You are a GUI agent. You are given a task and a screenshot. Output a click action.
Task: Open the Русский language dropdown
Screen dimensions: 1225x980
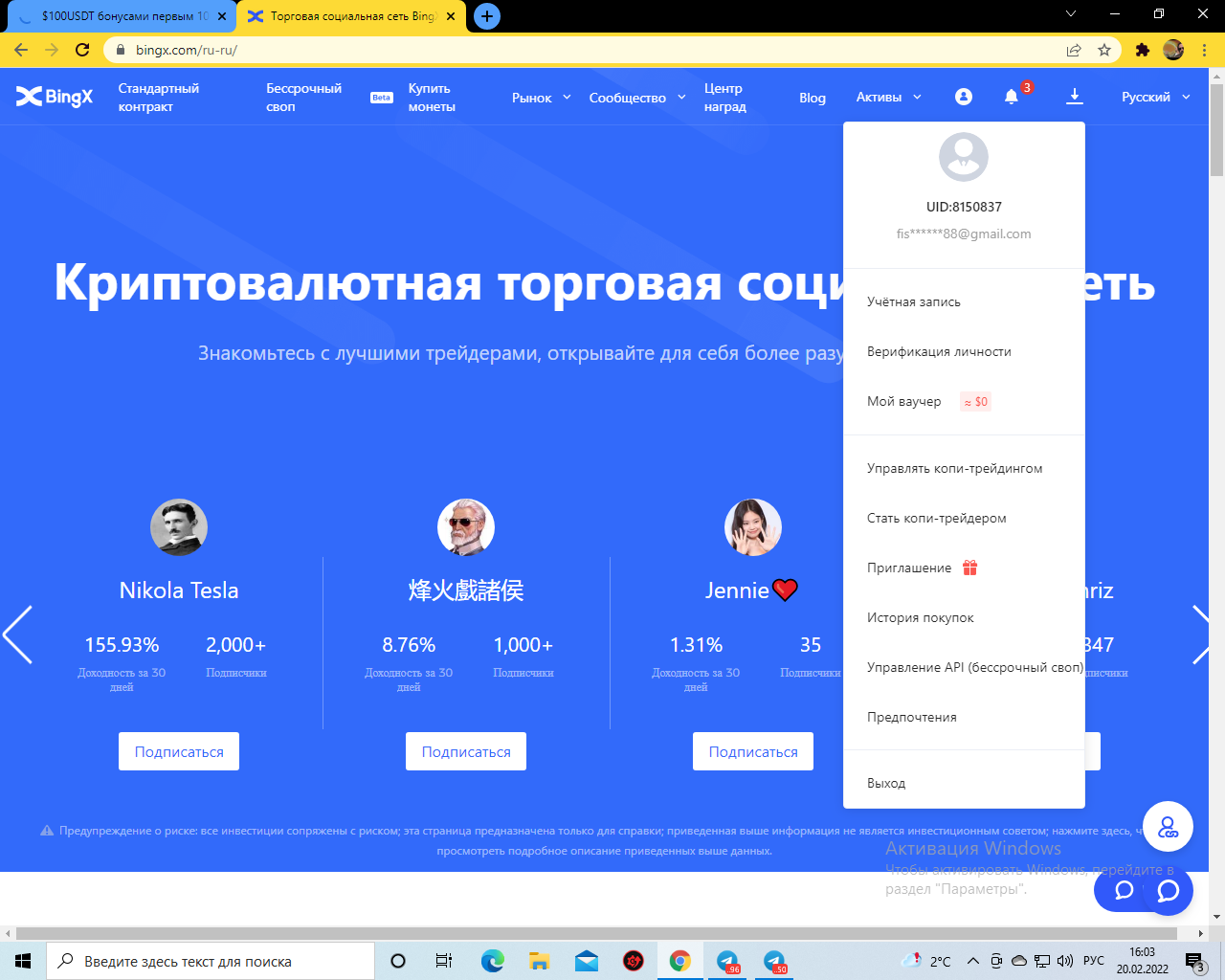coord(1156,98)
